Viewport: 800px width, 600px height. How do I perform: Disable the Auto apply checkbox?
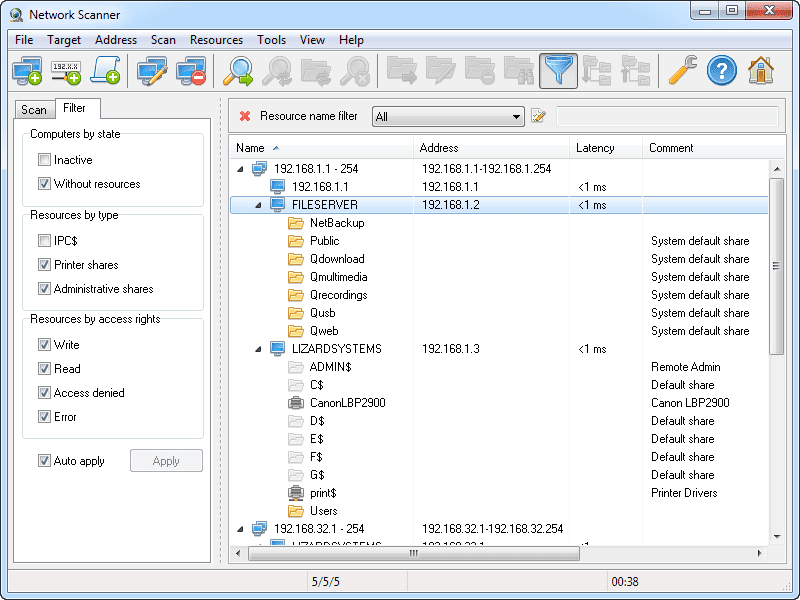(x=44, y=461)
